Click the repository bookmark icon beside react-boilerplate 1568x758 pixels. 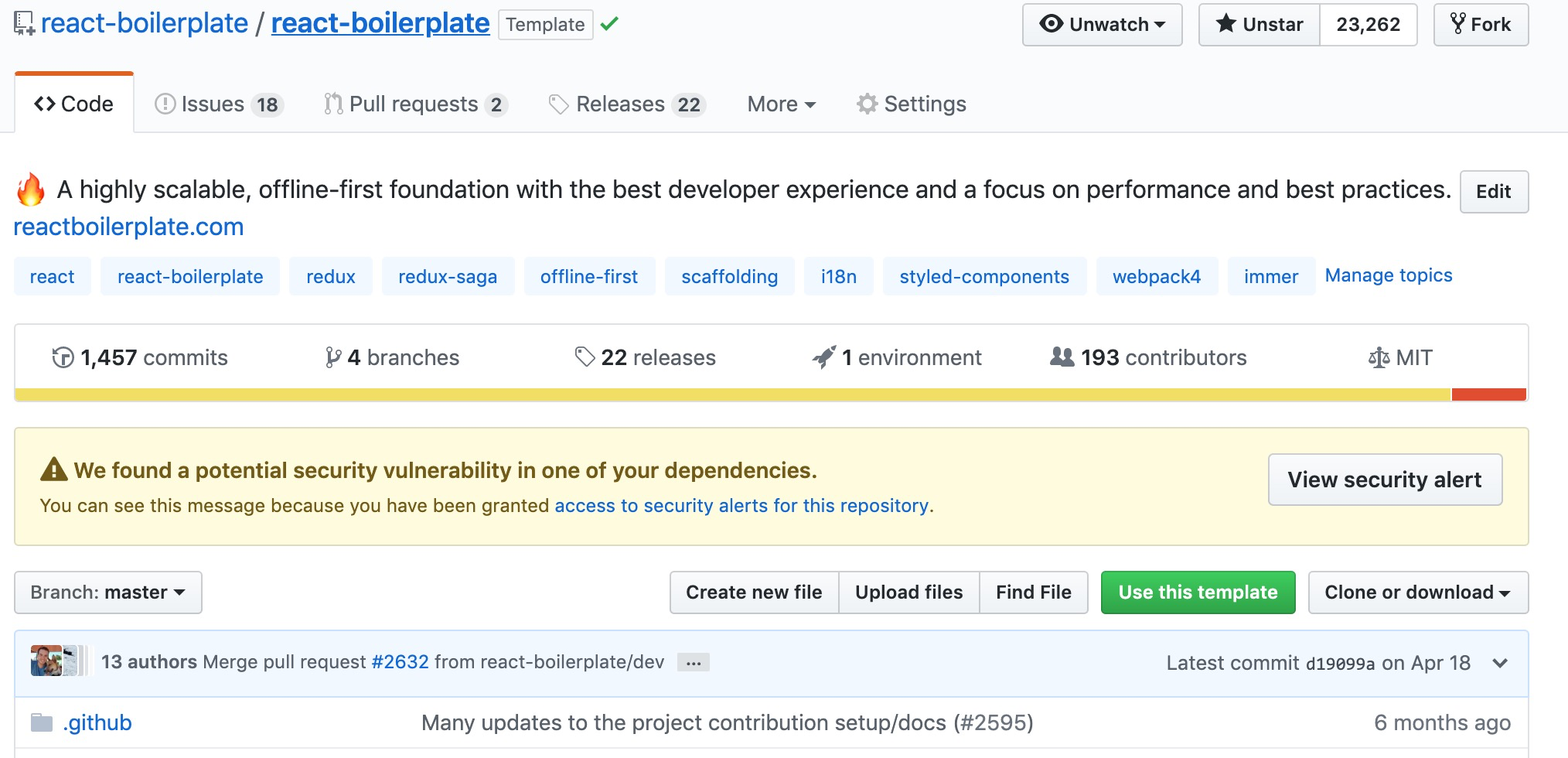pos(23,22)
